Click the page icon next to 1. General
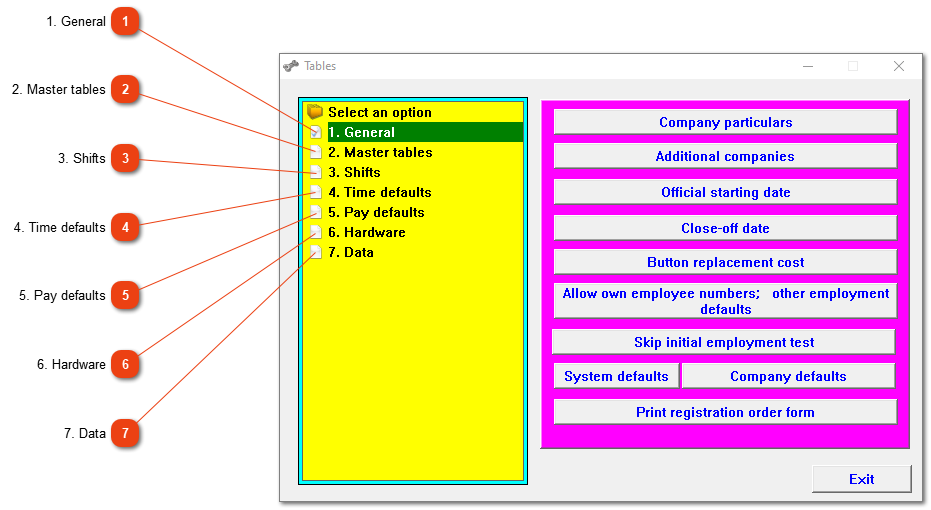 316,132
